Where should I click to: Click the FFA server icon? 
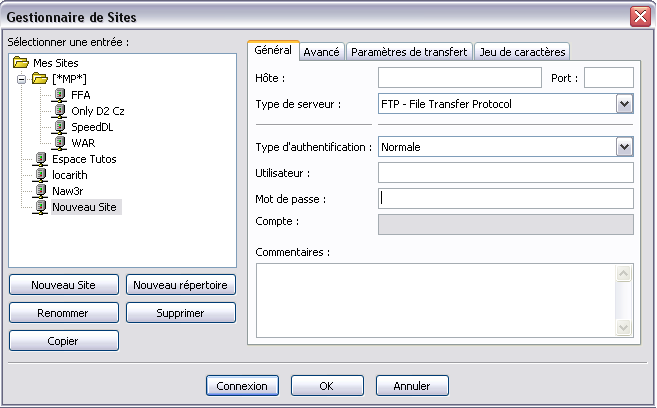tap(59, 95)
